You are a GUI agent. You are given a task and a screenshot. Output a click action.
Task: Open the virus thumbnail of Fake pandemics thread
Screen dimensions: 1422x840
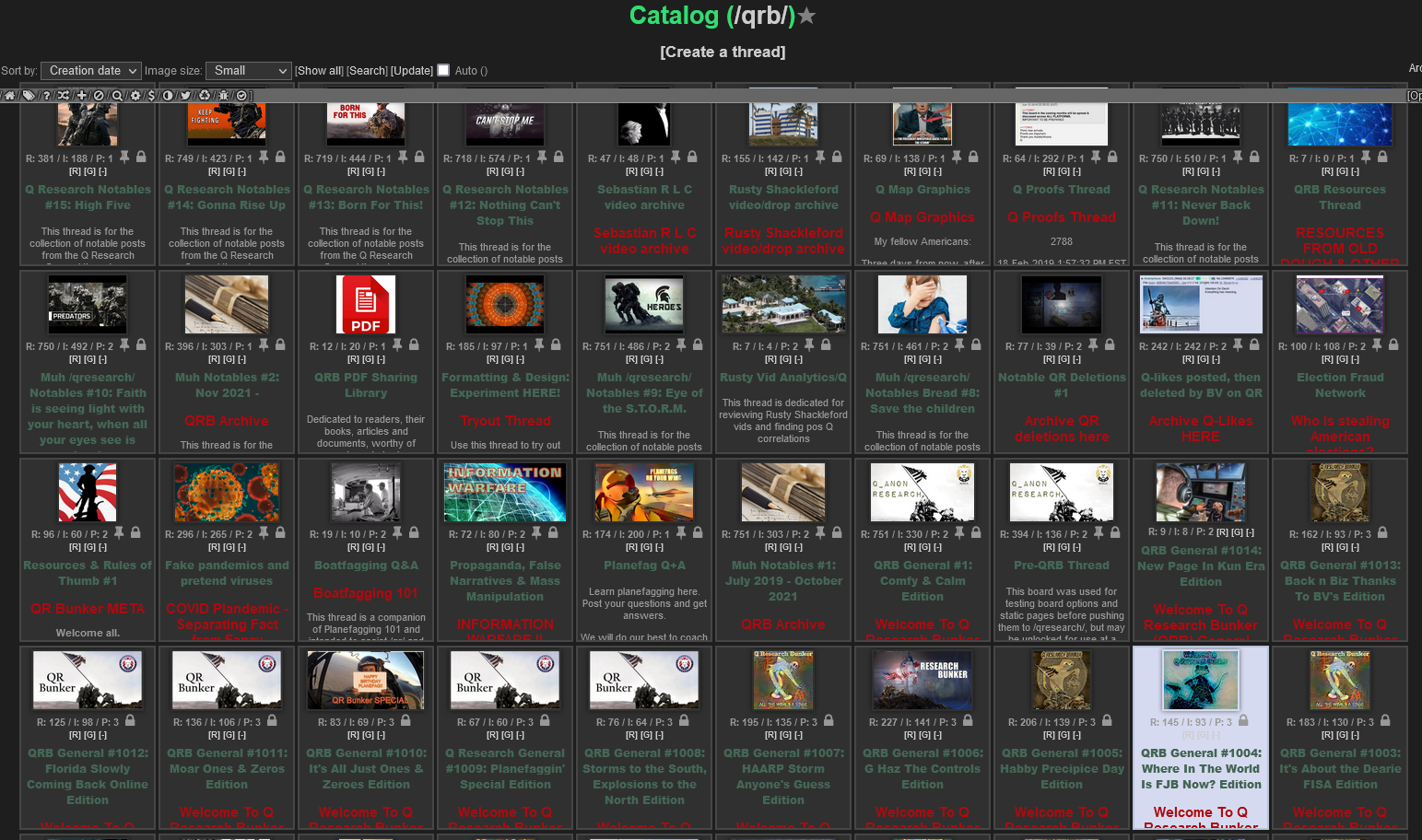[x=227, y=493]
